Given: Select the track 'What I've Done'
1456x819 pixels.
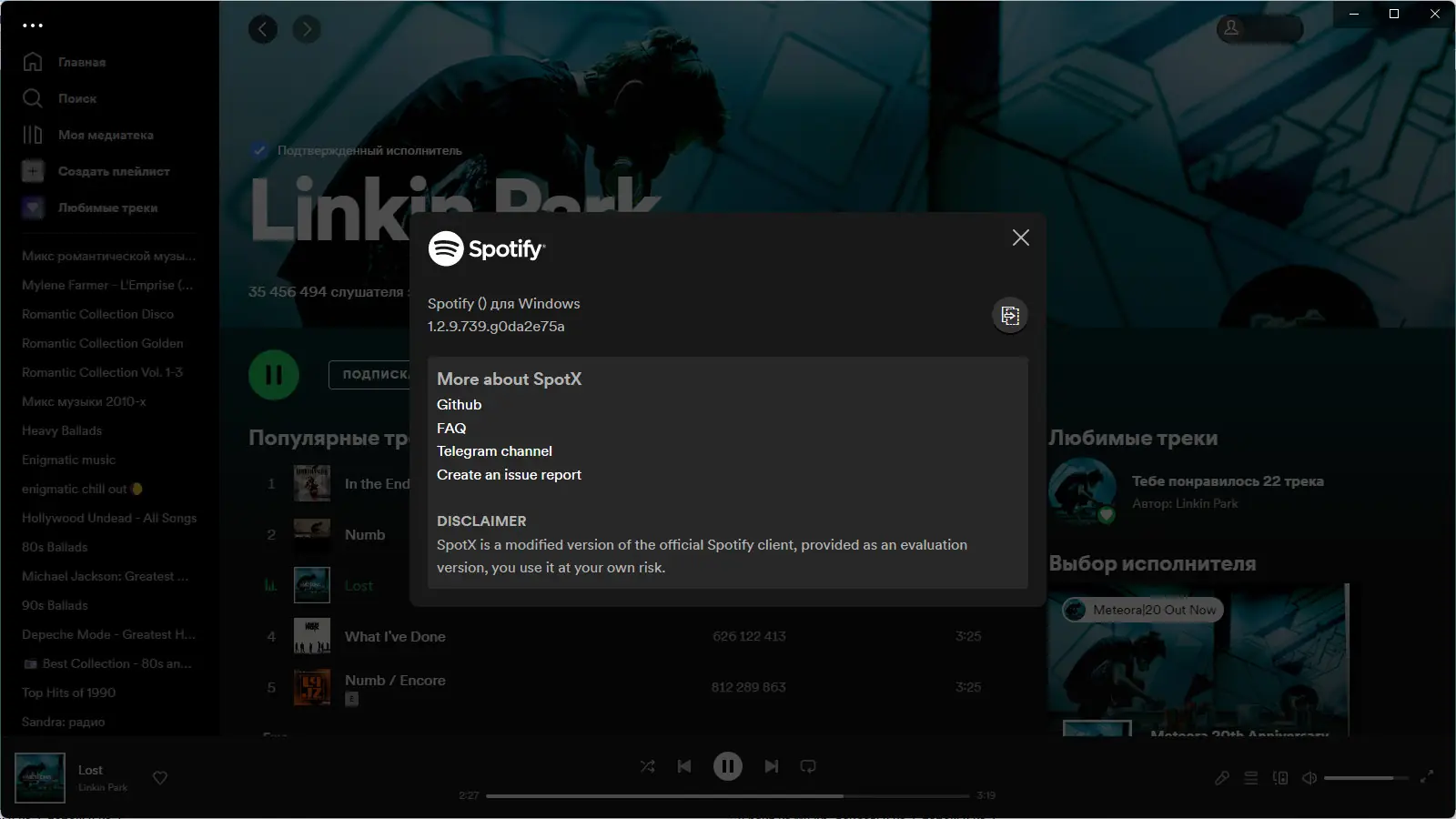Looking at the screenshot, I should (395, 637).
